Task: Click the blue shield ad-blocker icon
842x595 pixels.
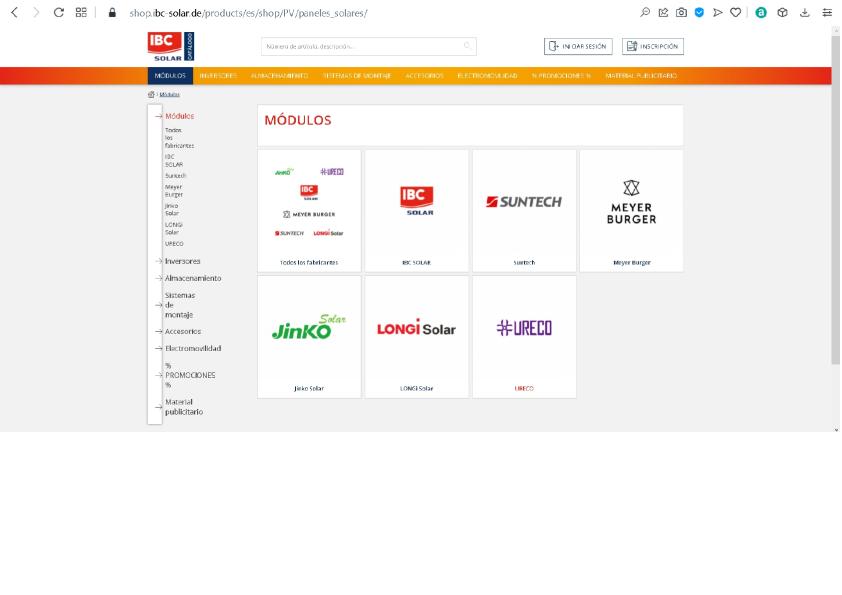Action: tap(699, 12)
